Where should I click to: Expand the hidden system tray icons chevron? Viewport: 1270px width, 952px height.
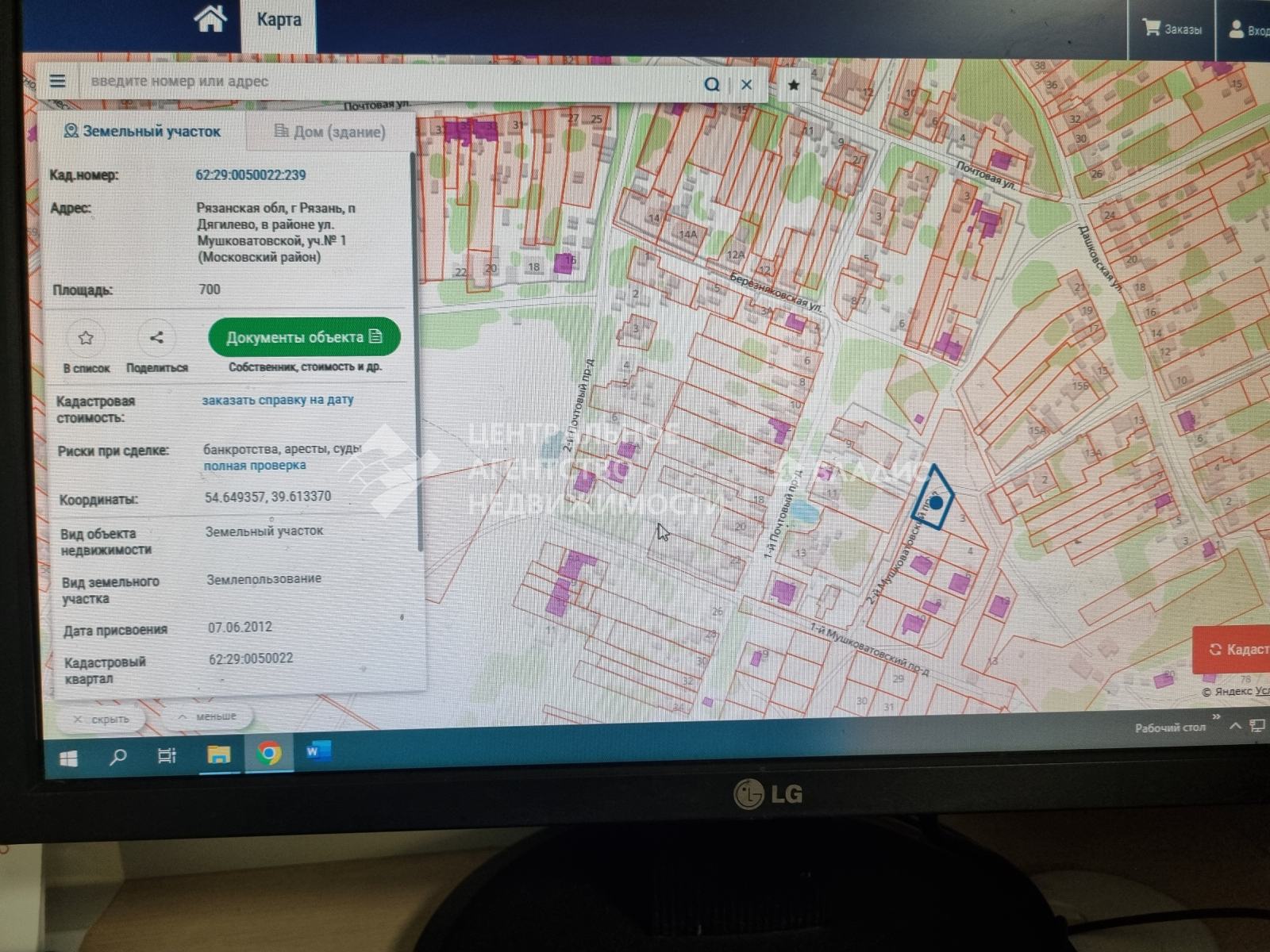[1234, 726]
